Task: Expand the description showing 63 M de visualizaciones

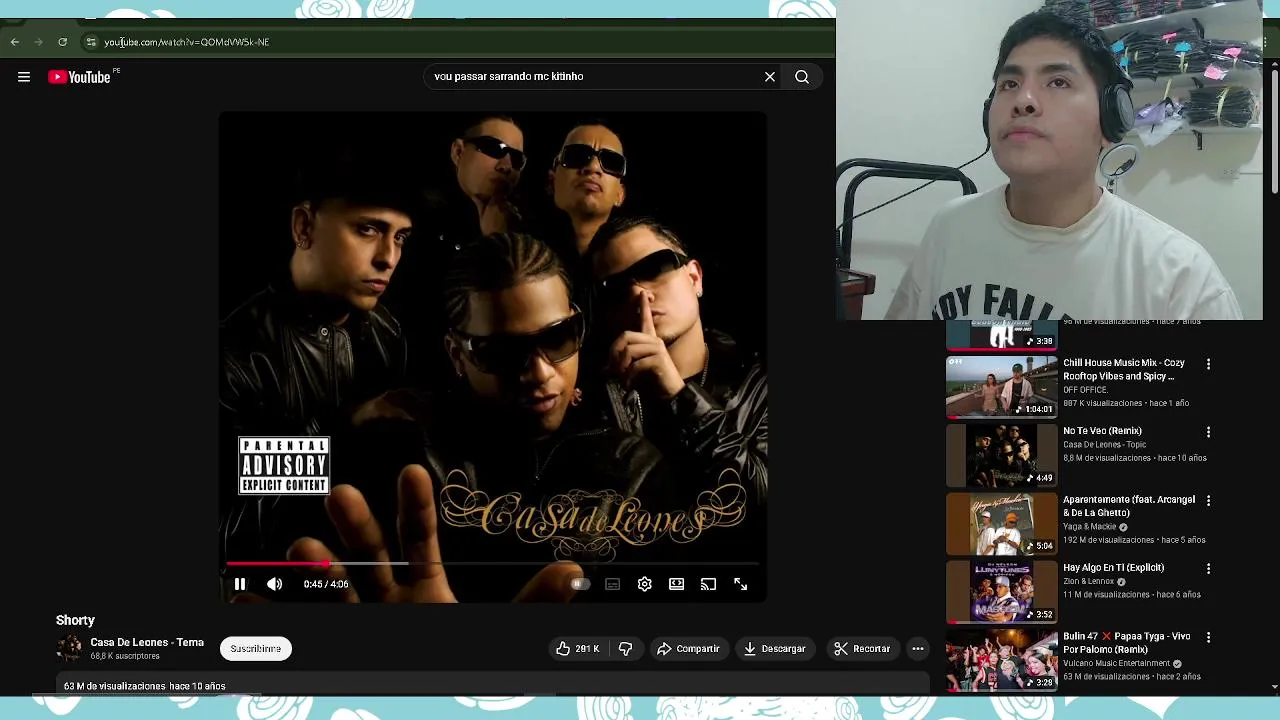Action: [493, 686]
